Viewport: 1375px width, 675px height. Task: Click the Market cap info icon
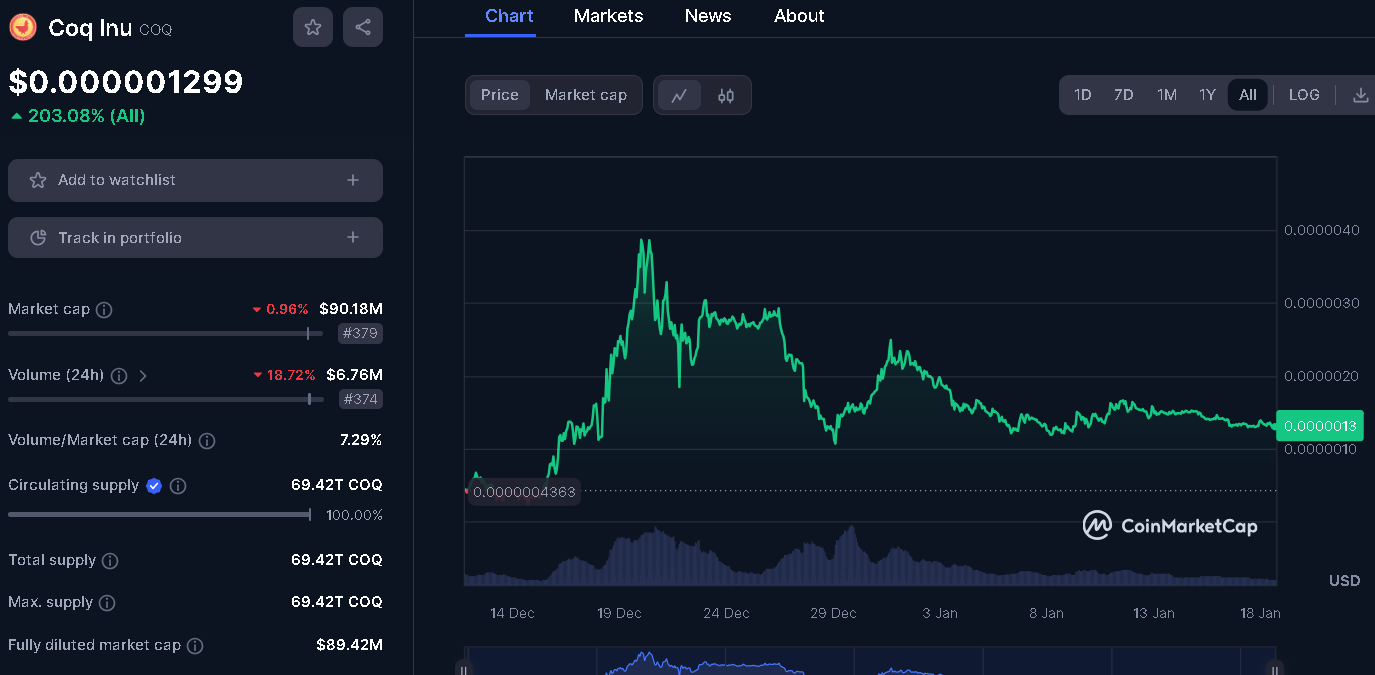pyautogui.click(x=104, y=310)
